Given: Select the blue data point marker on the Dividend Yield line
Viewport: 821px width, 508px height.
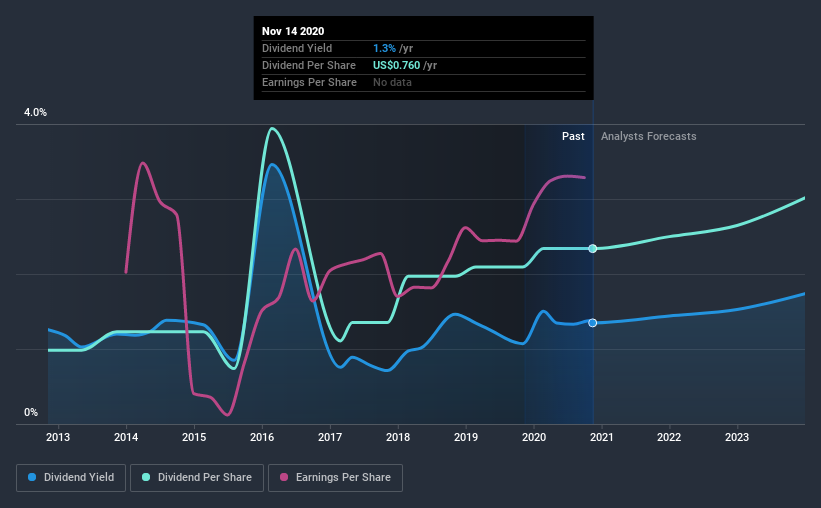Looking at the screenshot, I should point(593,323).
